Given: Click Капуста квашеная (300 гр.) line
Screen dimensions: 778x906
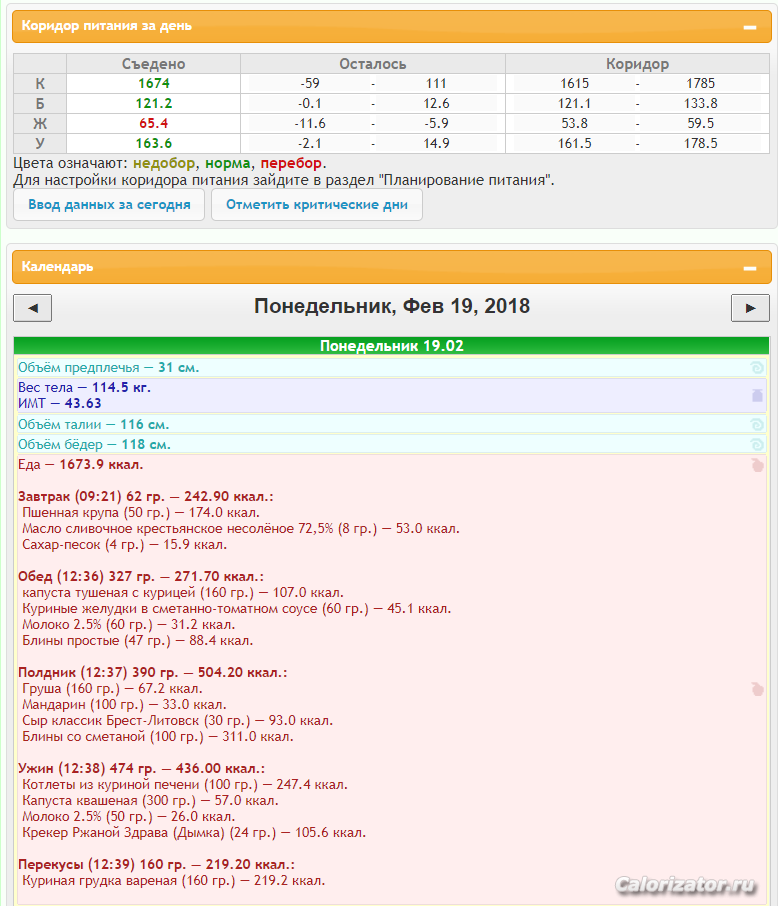Looking at the screenshot, I should coord(150,800).
